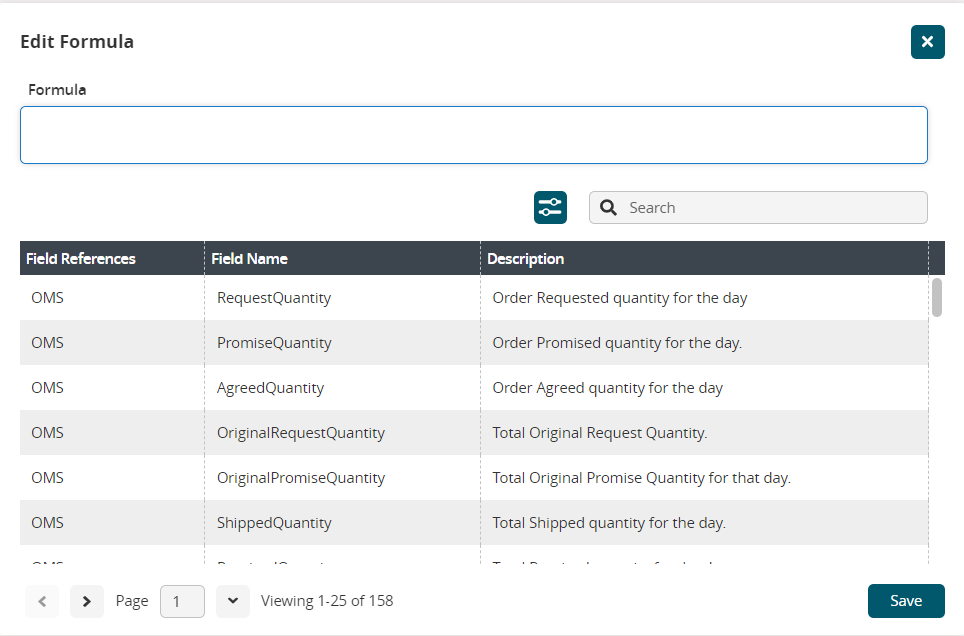Screen dimensions: 964x636
Task: Click the Description column header
Action: pos(526,259)
